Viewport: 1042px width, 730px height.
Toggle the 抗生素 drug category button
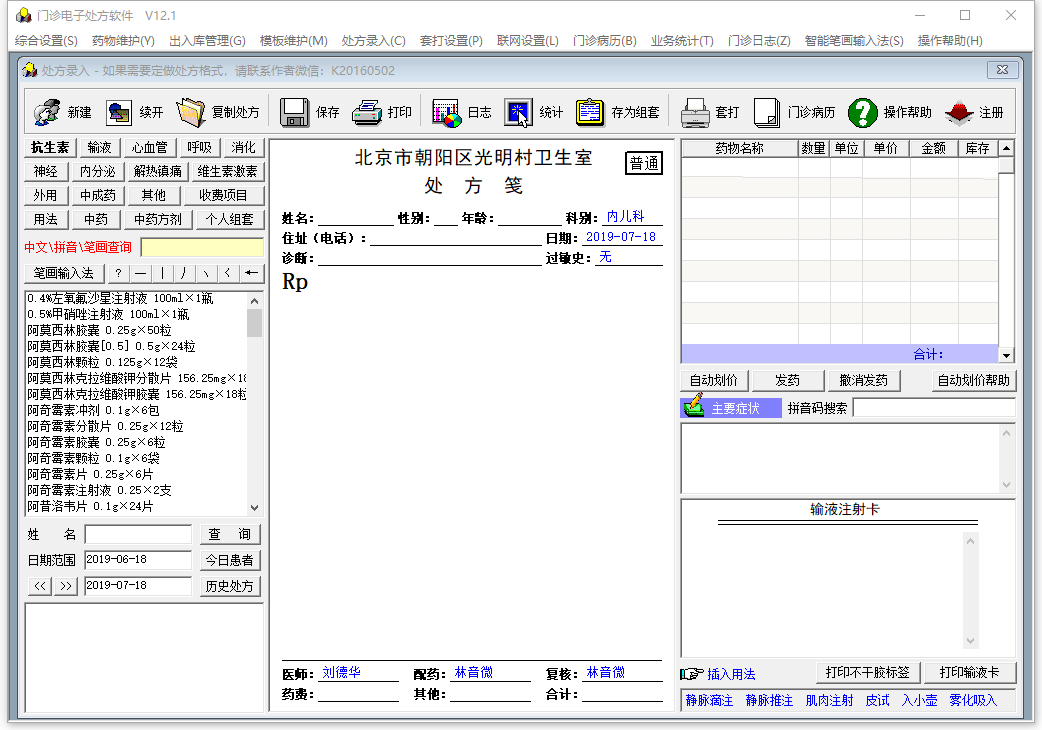[50, 147]
